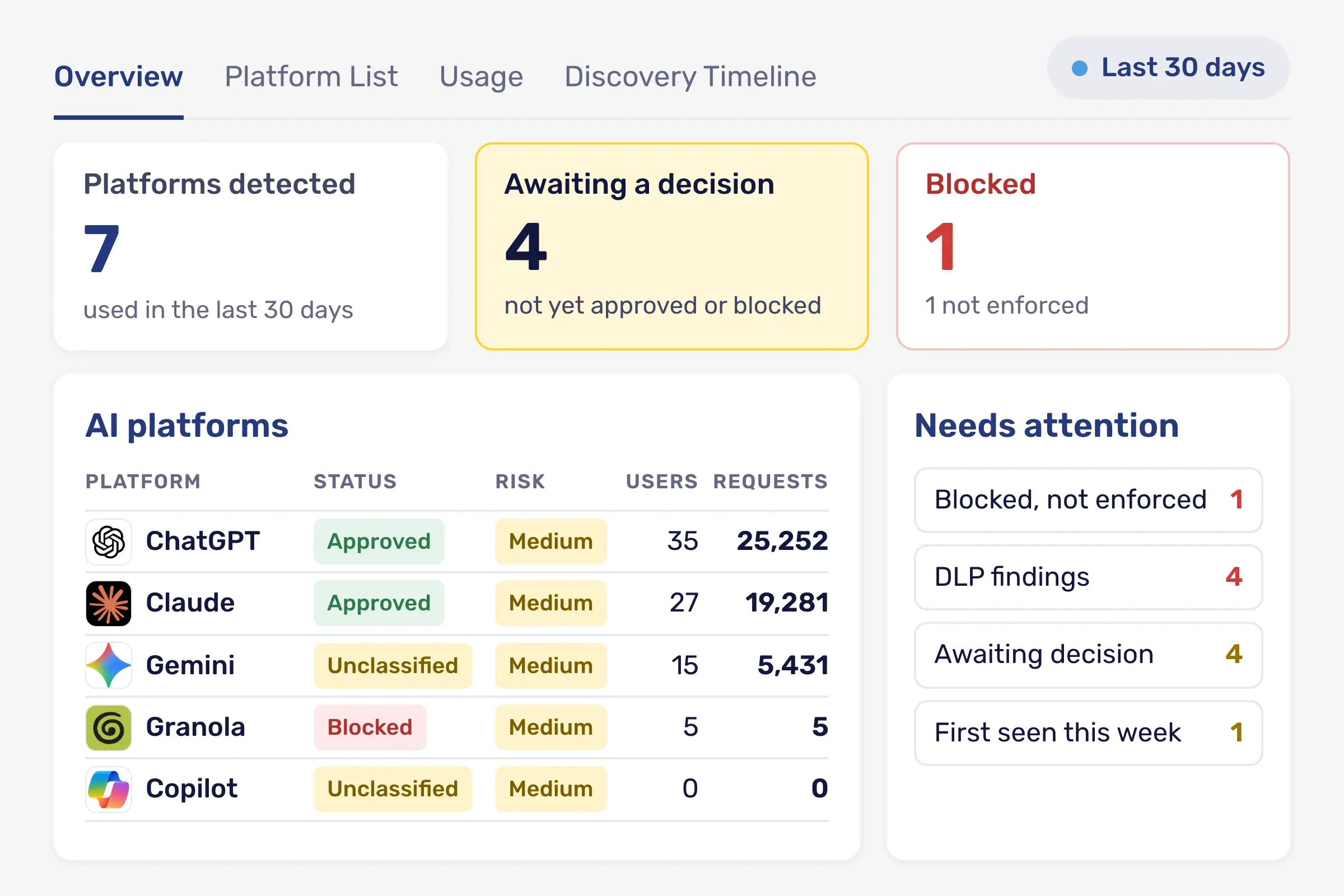Sort by the PLATFORM column header
Image resolution: width=1344 pixels, height=896 pixels.
(143, 482)
